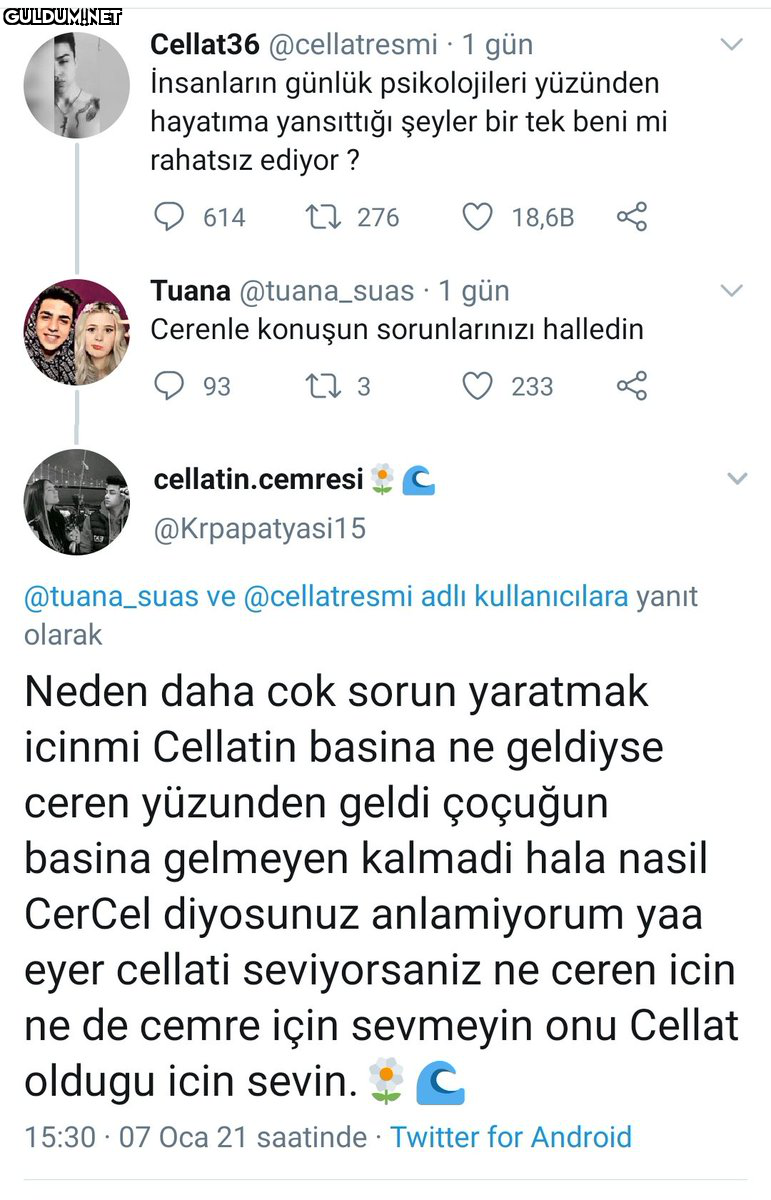Viewport: 771px width, 1200px height.
Task: Open dropdown arrow on cellatin.cemresi's tweet
Action: point(737,479)
